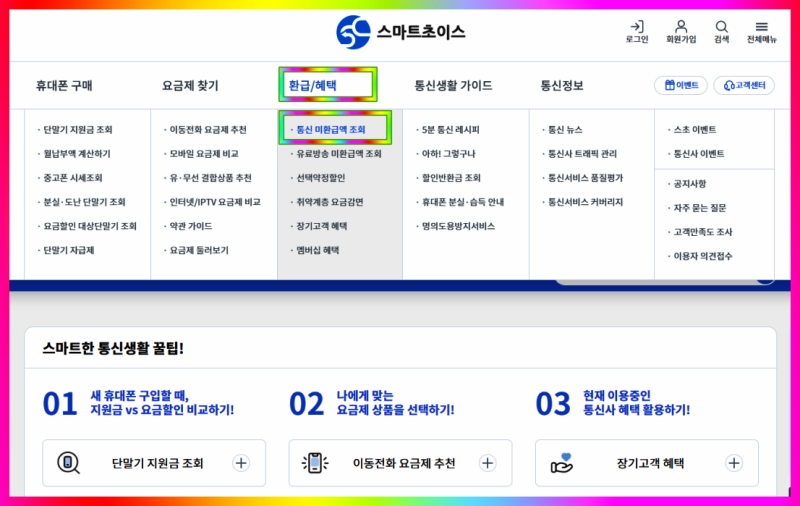Image resolution: width=800 pixels, height=506 pixels.
Task: Go to 통신서비스 품질평가
Action: [585, 178]
